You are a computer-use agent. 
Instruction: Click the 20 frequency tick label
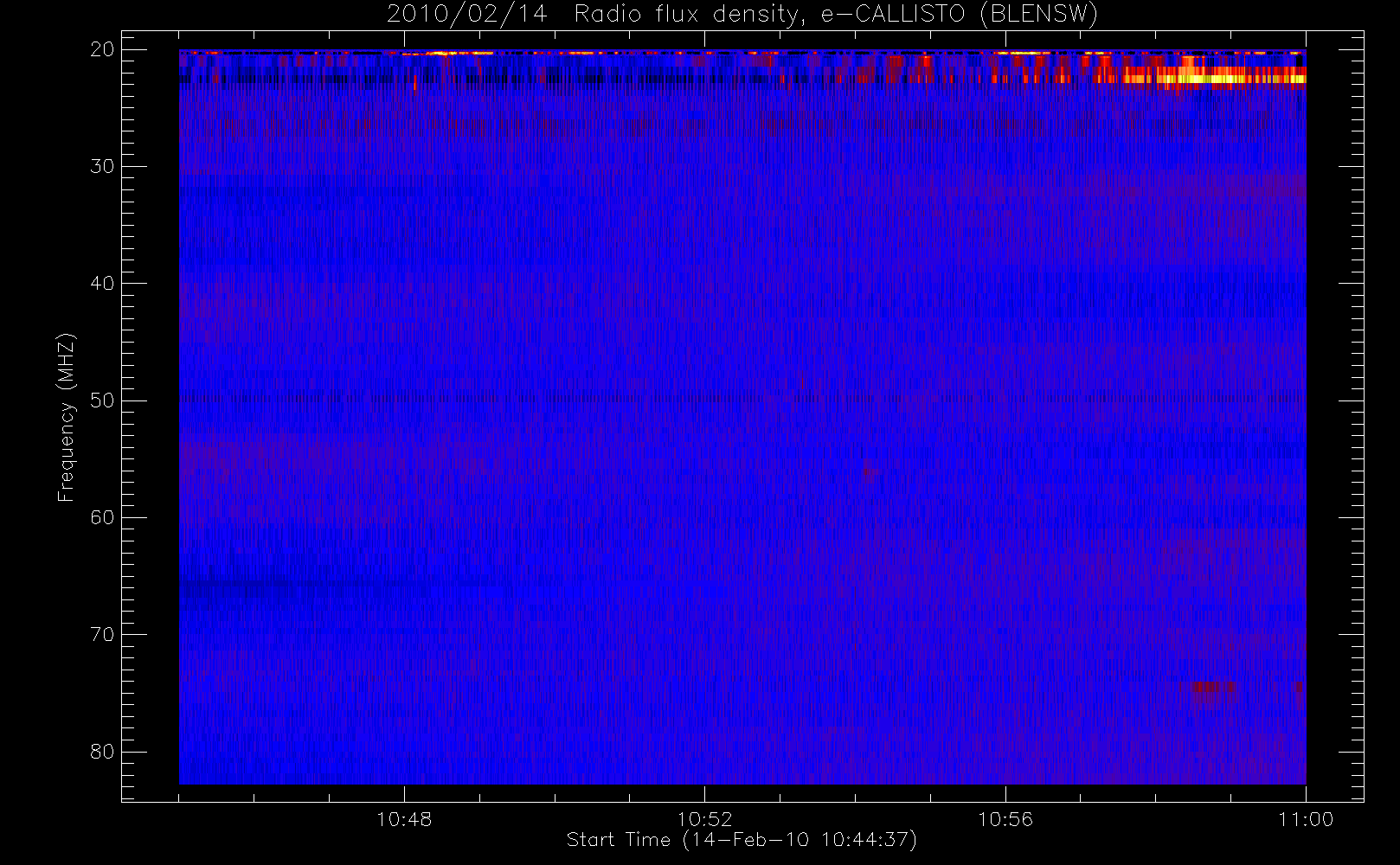[102, 49]
